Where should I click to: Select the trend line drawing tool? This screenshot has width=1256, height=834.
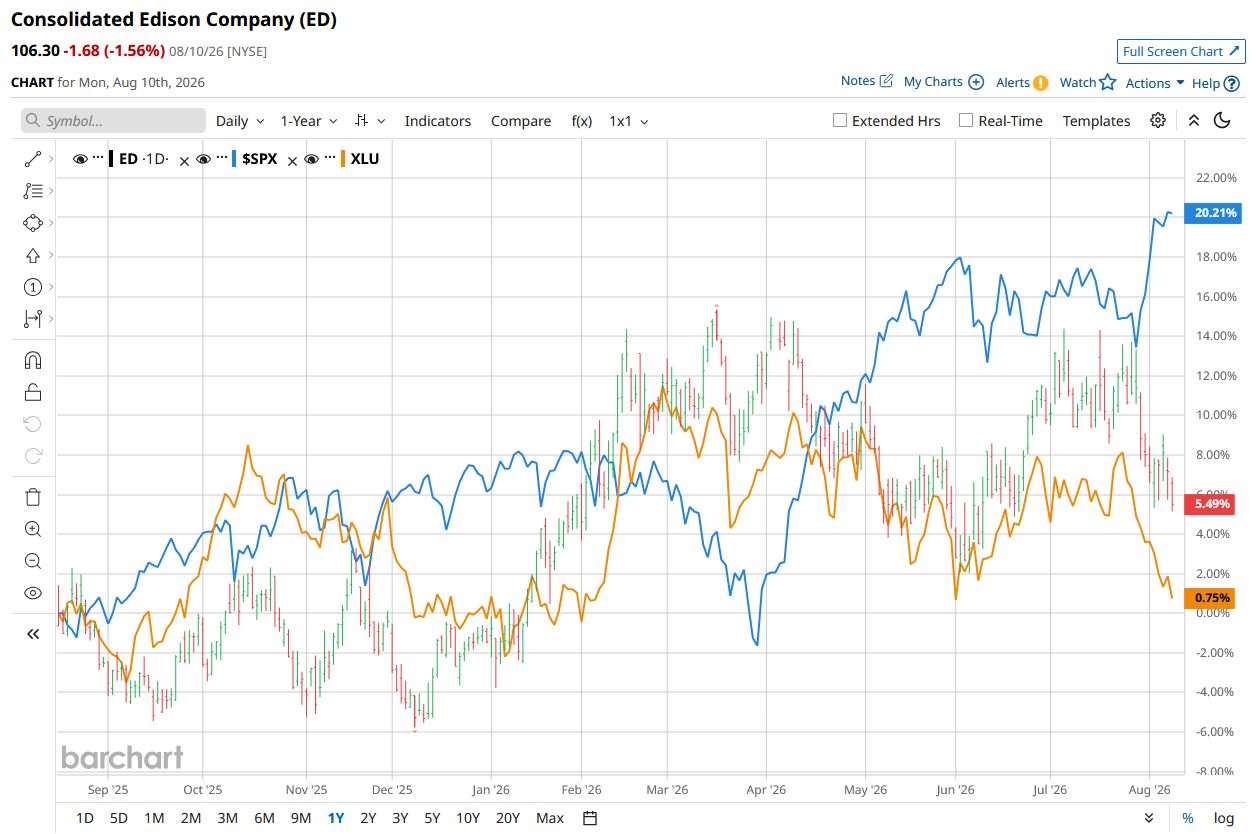click(32, 159)
